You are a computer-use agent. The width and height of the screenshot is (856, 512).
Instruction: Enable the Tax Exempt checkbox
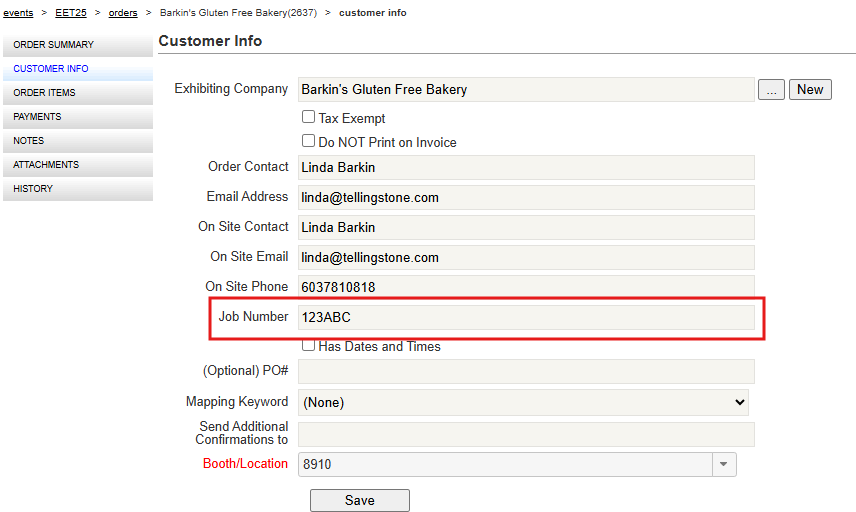coord(308,117)
